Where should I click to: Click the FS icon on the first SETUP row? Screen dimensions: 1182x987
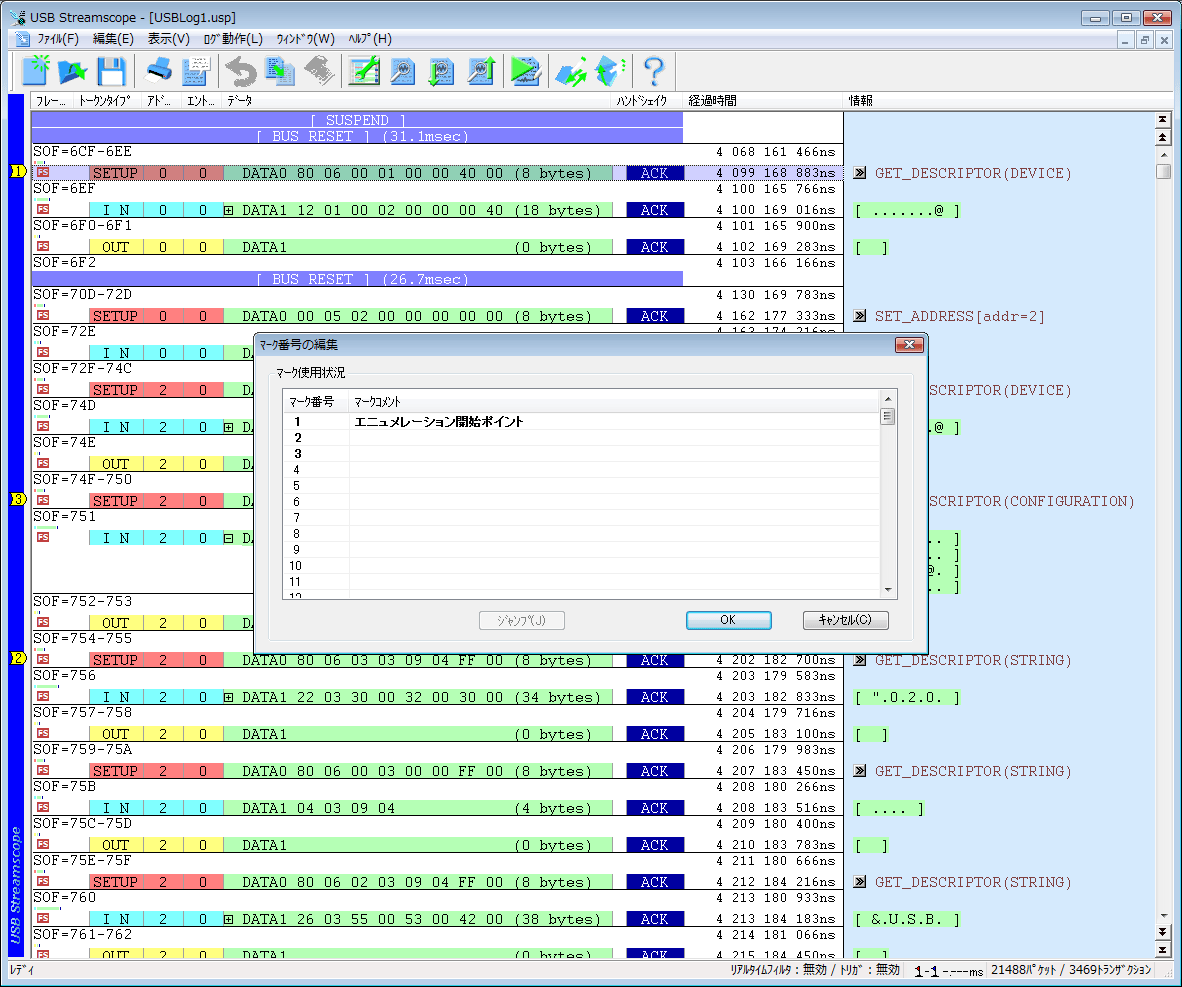tap(43, 172)
